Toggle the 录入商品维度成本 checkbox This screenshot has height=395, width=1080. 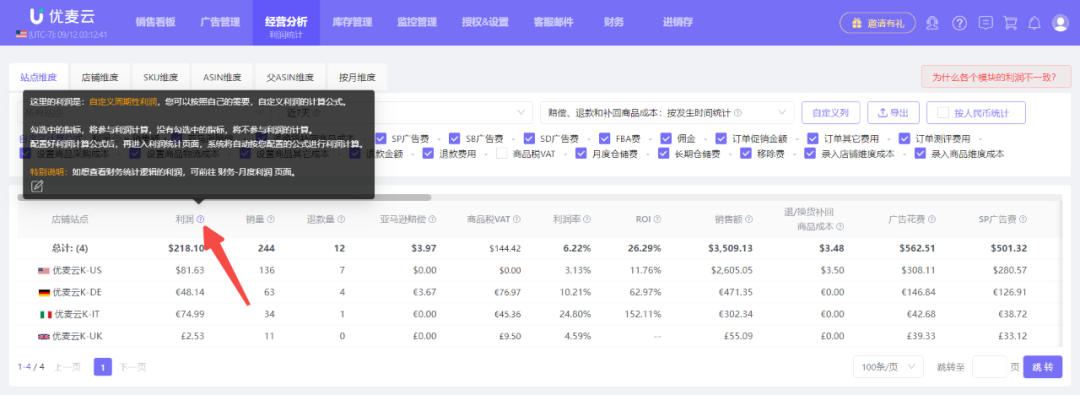point(920,154)
